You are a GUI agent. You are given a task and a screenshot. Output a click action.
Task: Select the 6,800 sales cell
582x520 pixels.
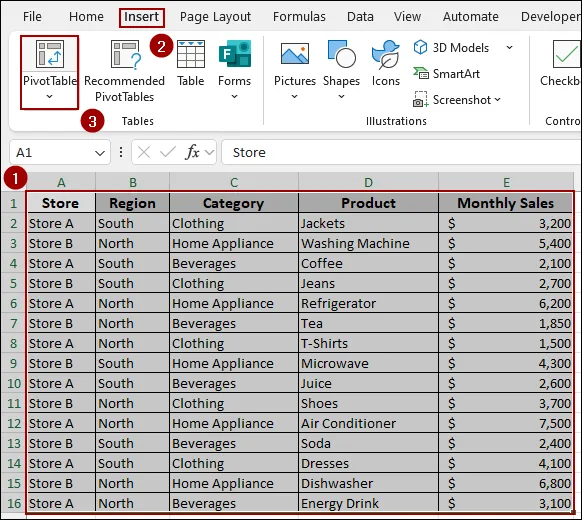(506, 483)
